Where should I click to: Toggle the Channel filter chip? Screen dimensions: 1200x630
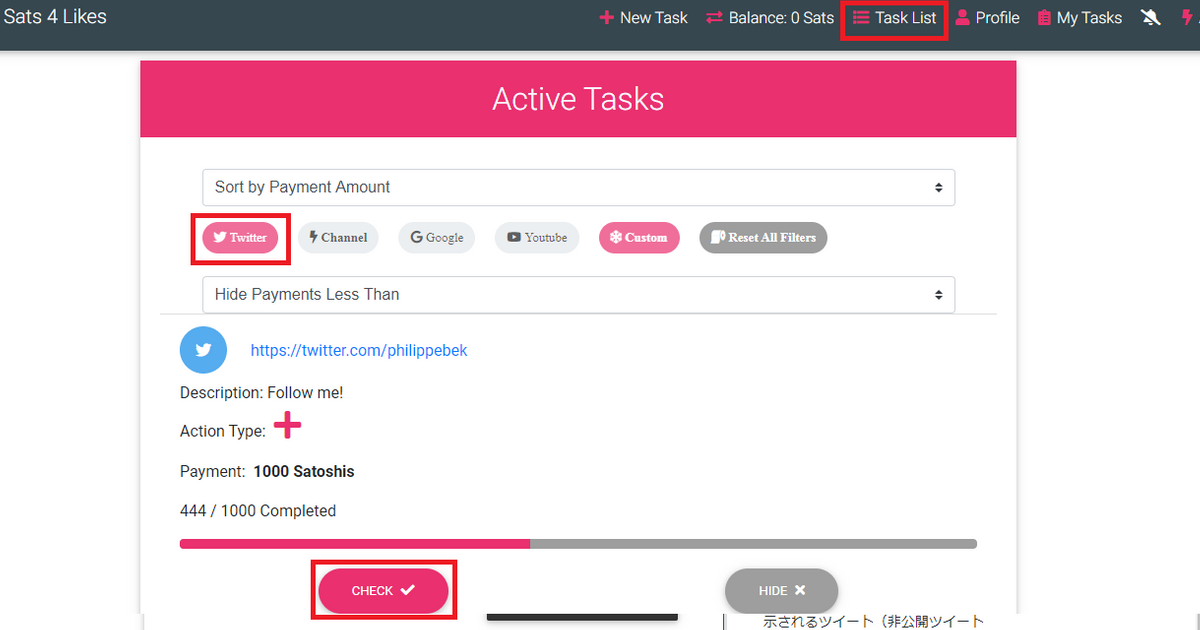coord(338,238)
